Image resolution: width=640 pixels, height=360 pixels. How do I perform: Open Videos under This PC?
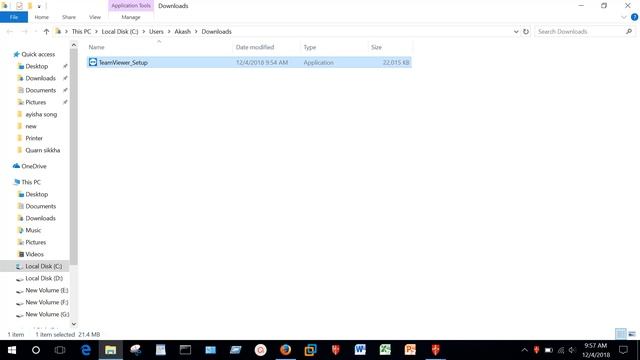pos(34,254)
